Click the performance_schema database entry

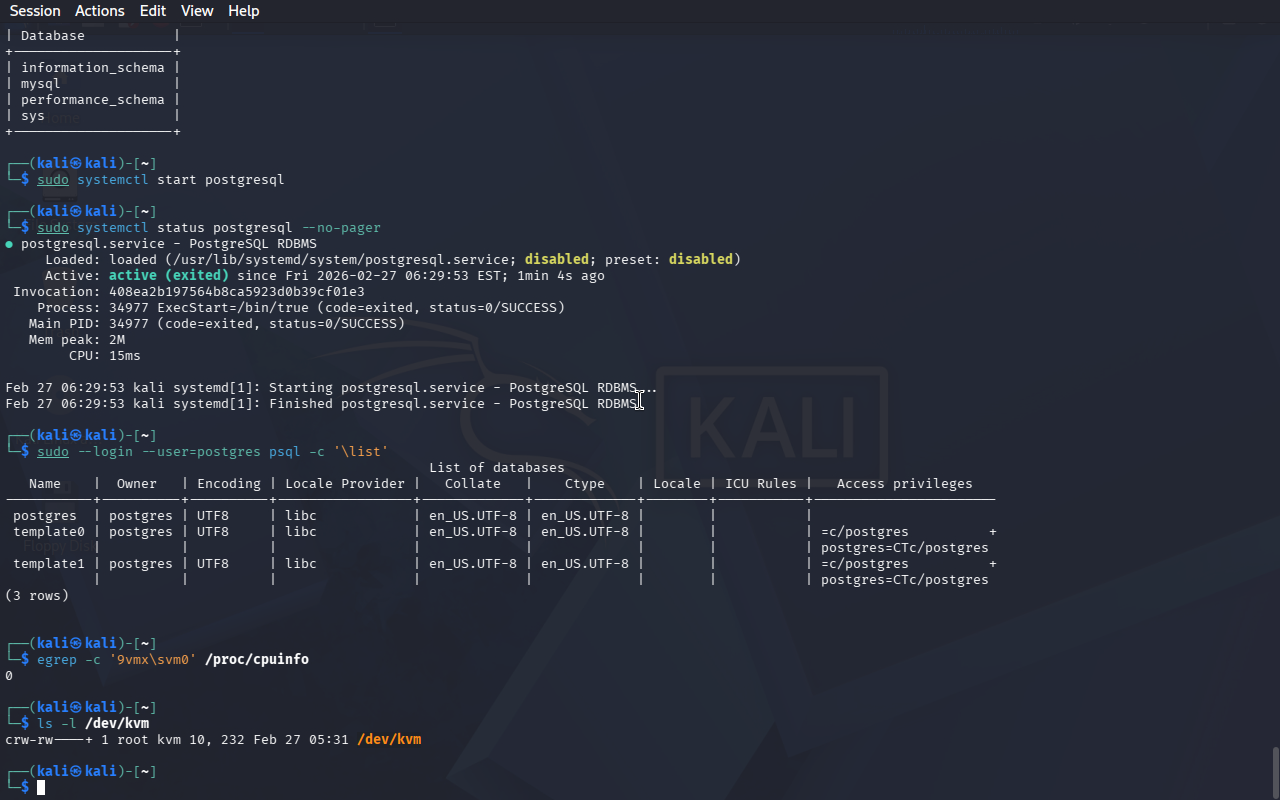(92, 100)
